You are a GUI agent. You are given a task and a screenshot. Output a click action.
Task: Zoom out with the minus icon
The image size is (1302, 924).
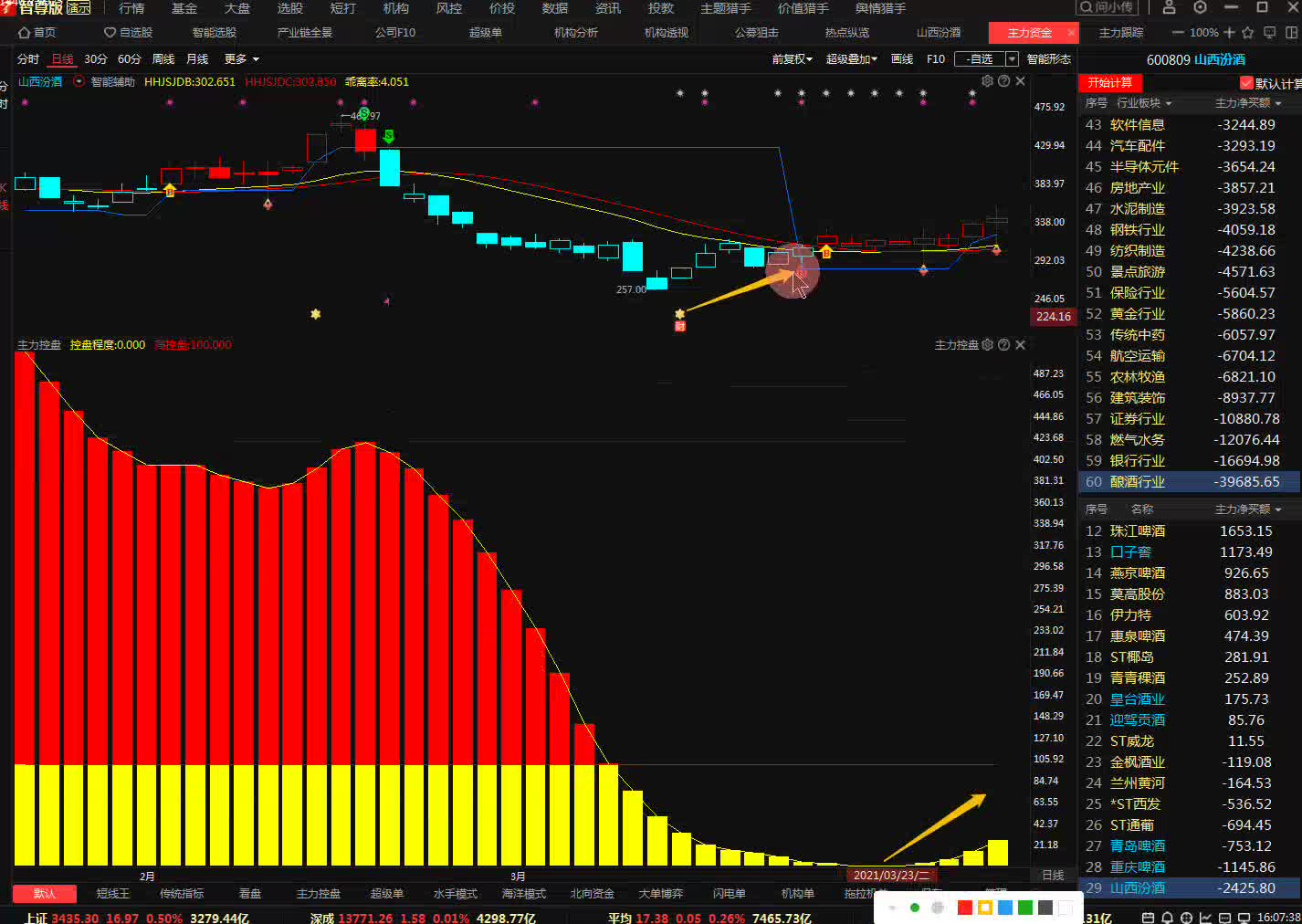click(x=1178, y=33)
